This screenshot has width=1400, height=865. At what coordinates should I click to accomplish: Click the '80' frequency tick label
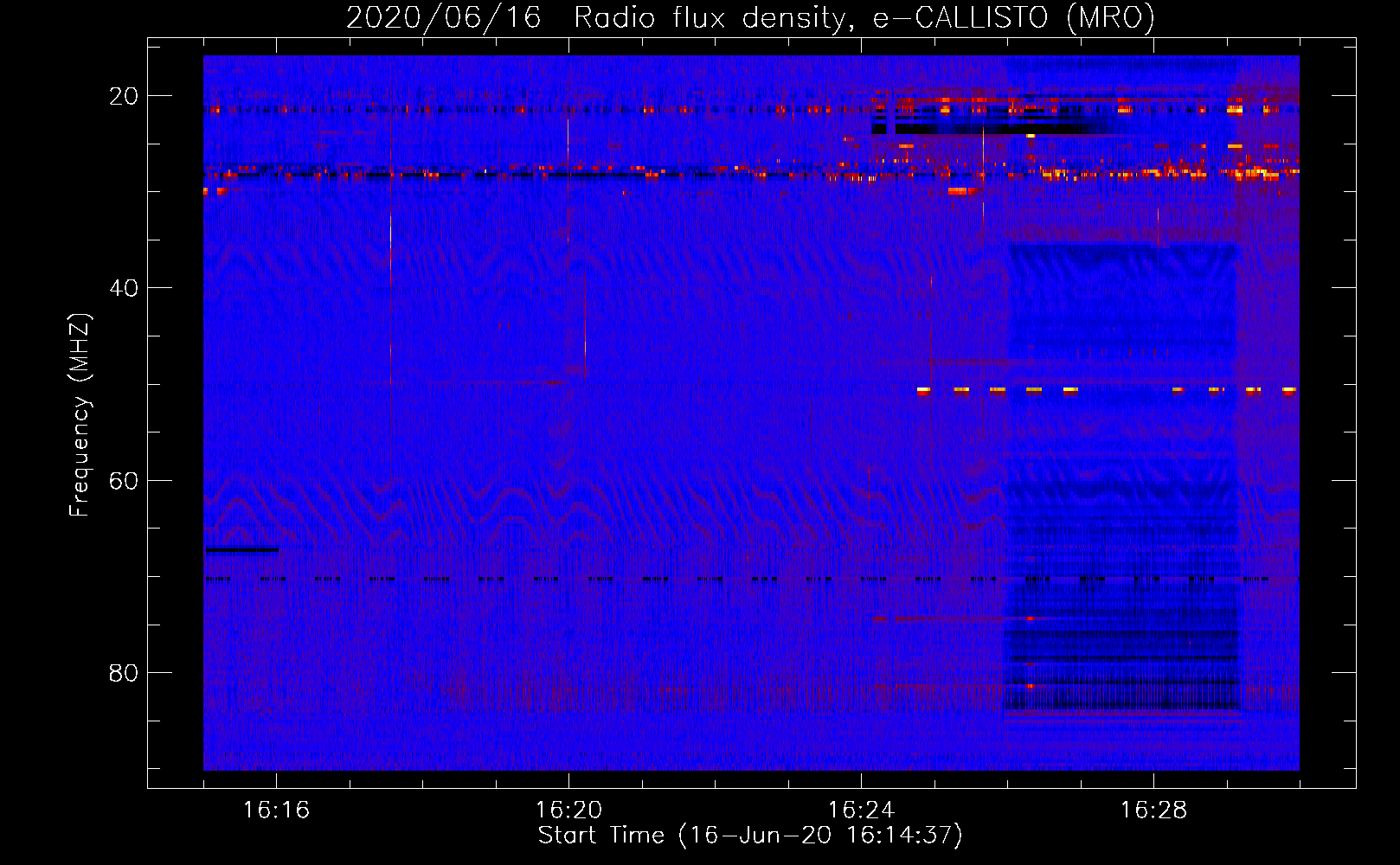click(x=124, y=673)
